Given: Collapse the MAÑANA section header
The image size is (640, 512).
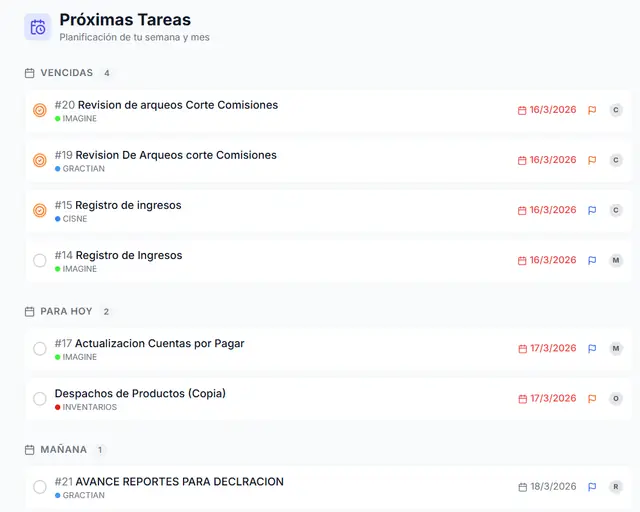Looking at the screenshot, I should pos(63,450).
